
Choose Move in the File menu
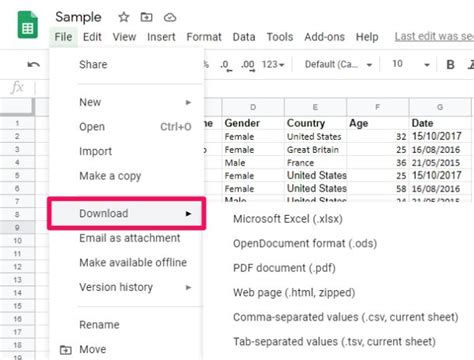126,350
